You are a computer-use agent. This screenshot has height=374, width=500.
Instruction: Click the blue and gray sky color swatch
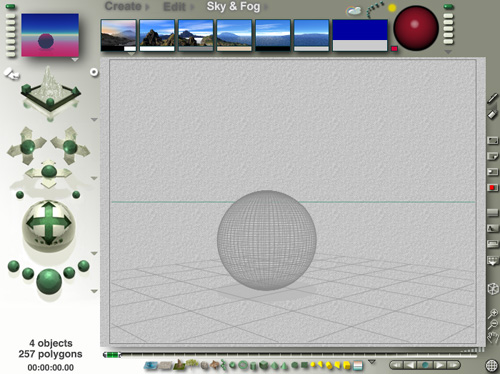click(360, 35)
